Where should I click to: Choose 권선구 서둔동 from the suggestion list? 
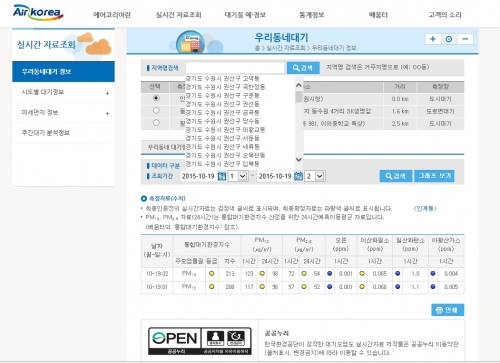click(222, 138)
